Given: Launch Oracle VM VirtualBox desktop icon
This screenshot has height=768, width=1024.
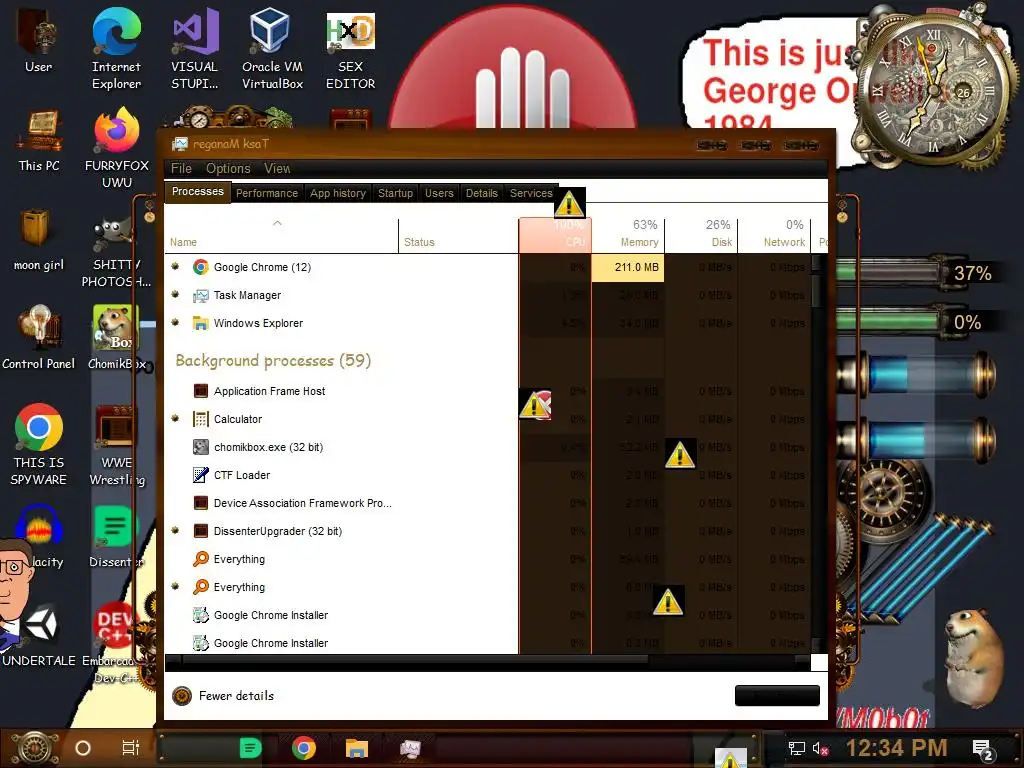Looking at the screenshot, I should (x=272, y=49).
